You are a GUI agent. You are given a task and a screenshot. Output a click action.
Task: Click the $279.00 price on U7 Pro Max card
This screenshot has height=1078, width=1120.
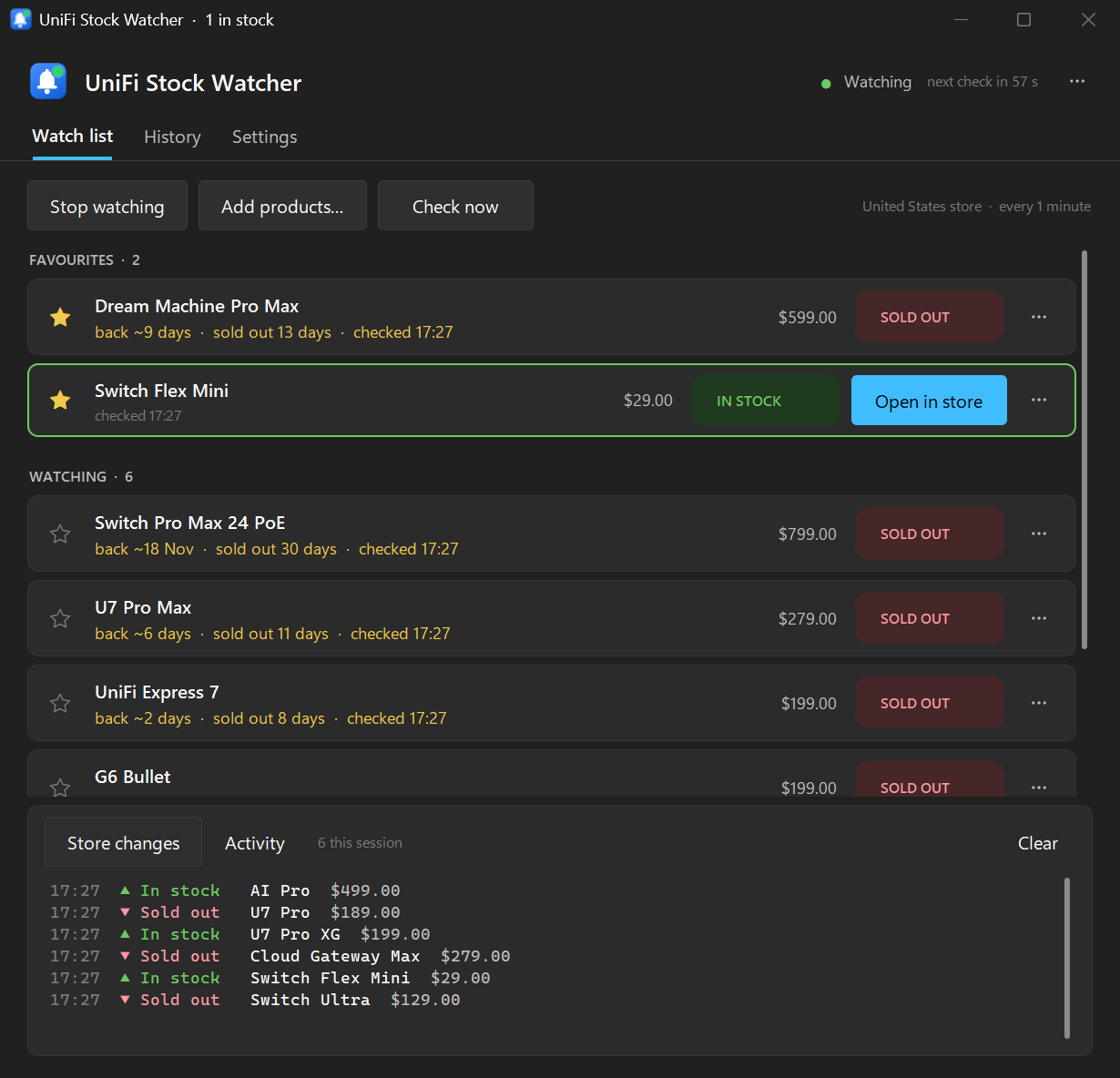pos(807,619)
